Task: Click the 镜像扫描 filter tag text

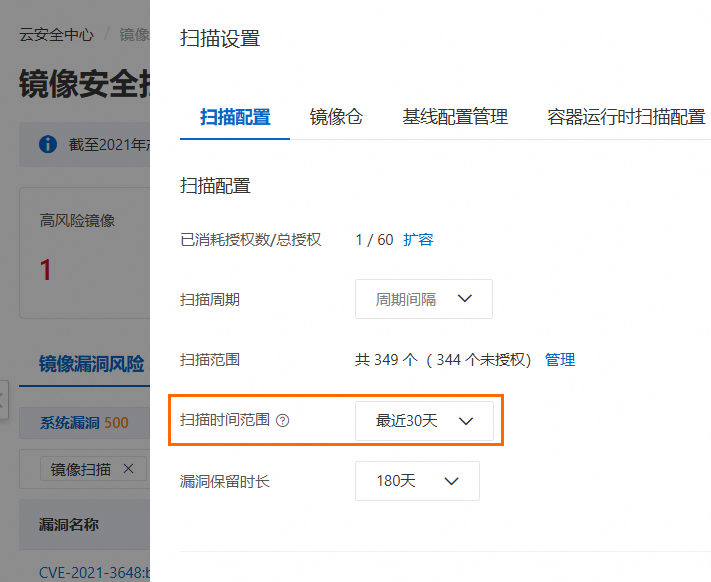Action: coord(81,469)
